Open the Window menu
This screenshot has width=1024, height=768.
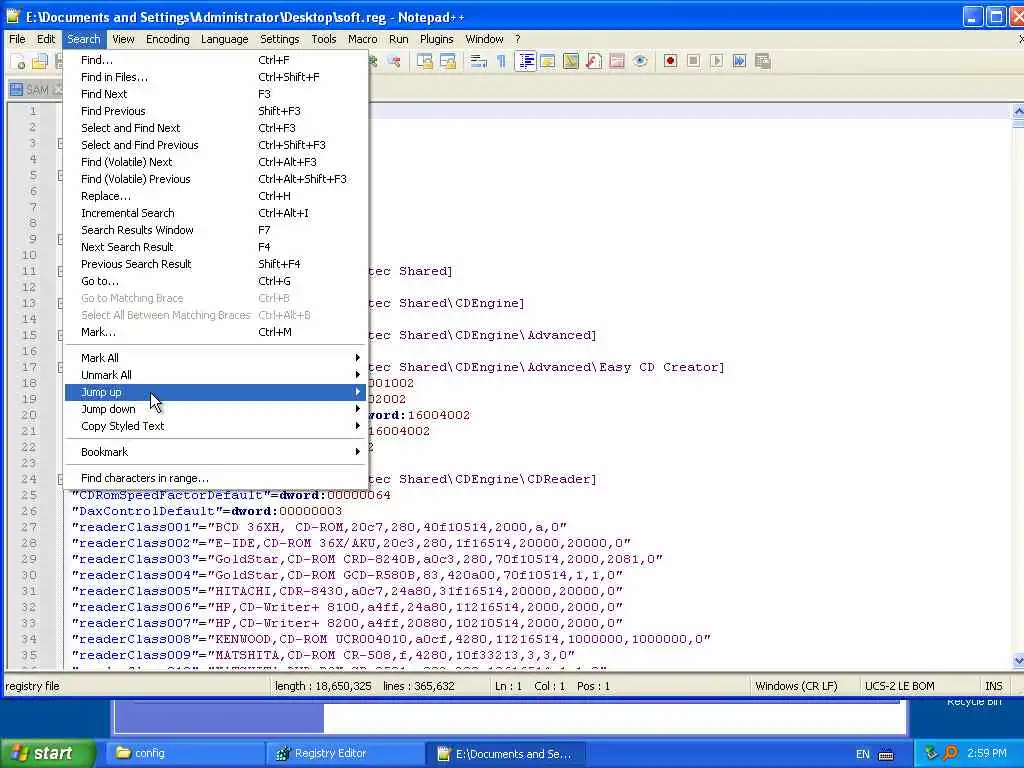click(484, 39)
